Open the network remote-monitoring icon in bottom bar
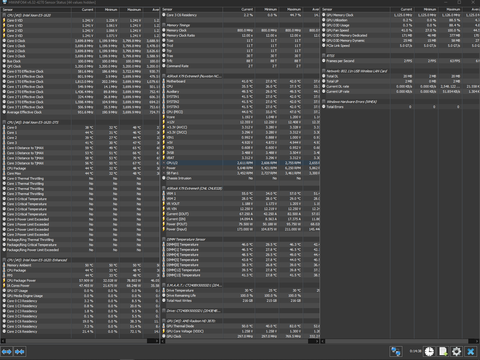This screenshot has width=480, height=360. coord(396,351)
